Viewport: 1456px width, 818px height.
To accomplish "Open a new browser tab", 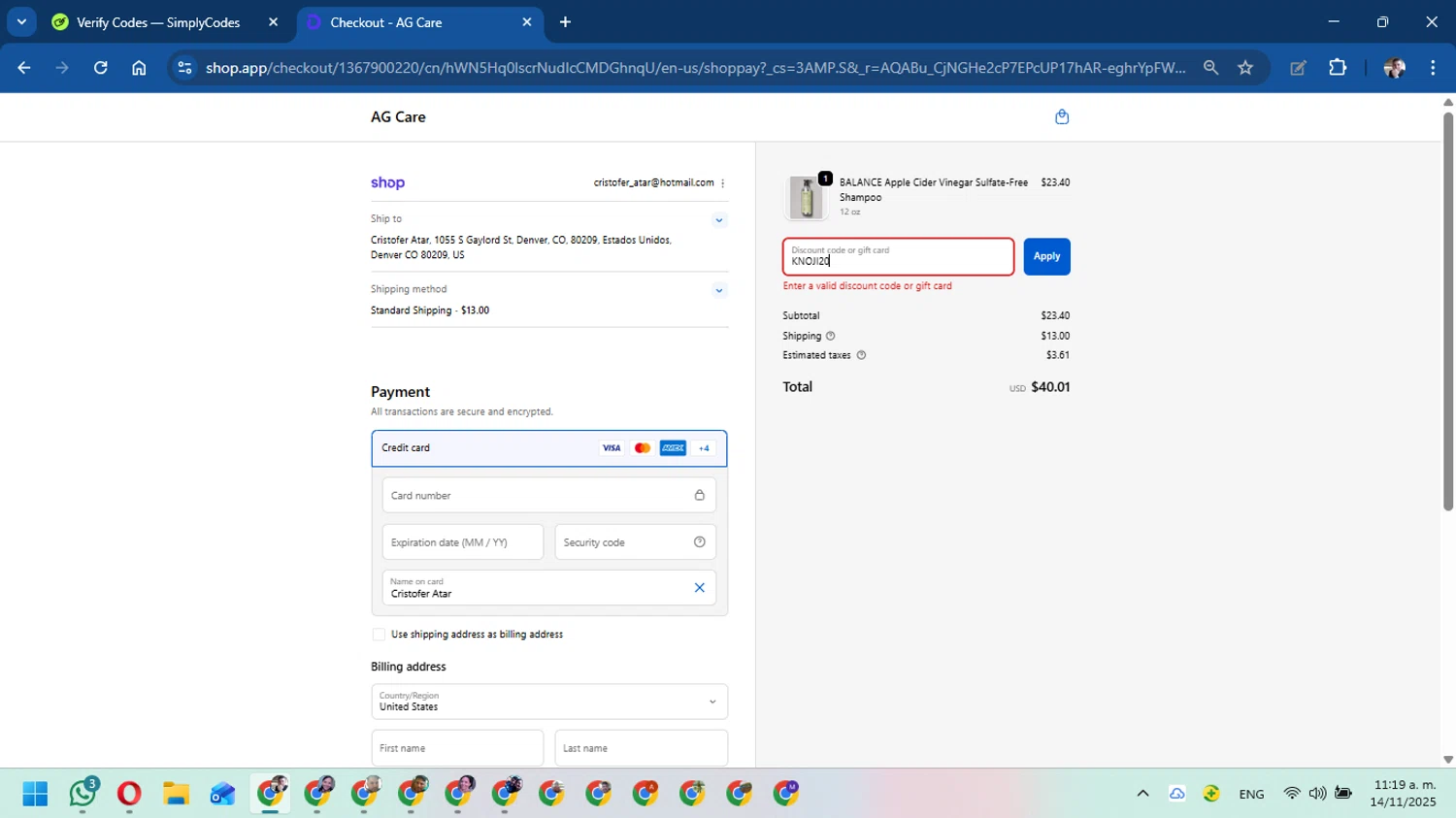I will pos(565,22).
